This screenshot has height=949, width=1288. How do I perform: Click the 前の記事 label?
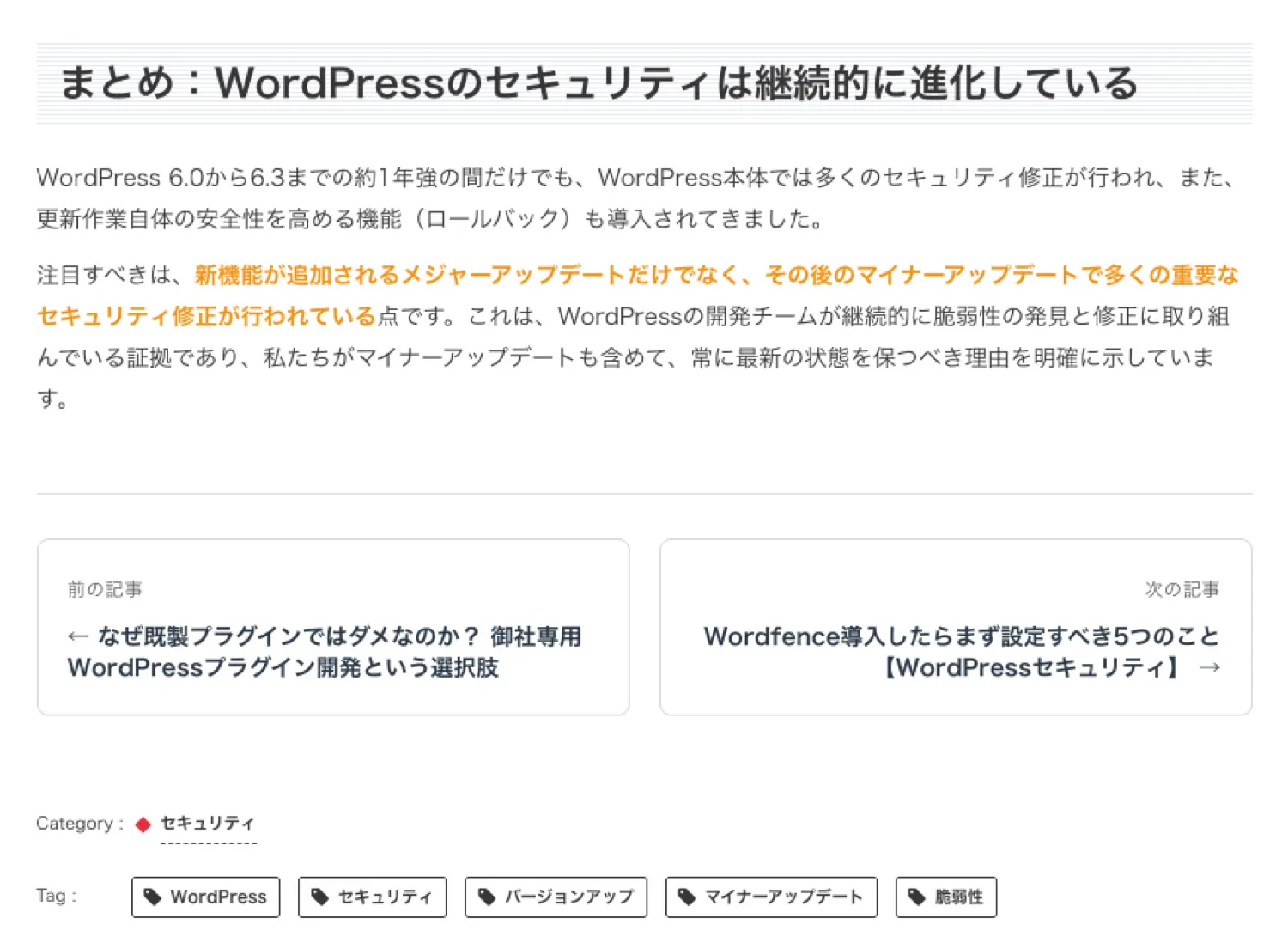[105, 589]
